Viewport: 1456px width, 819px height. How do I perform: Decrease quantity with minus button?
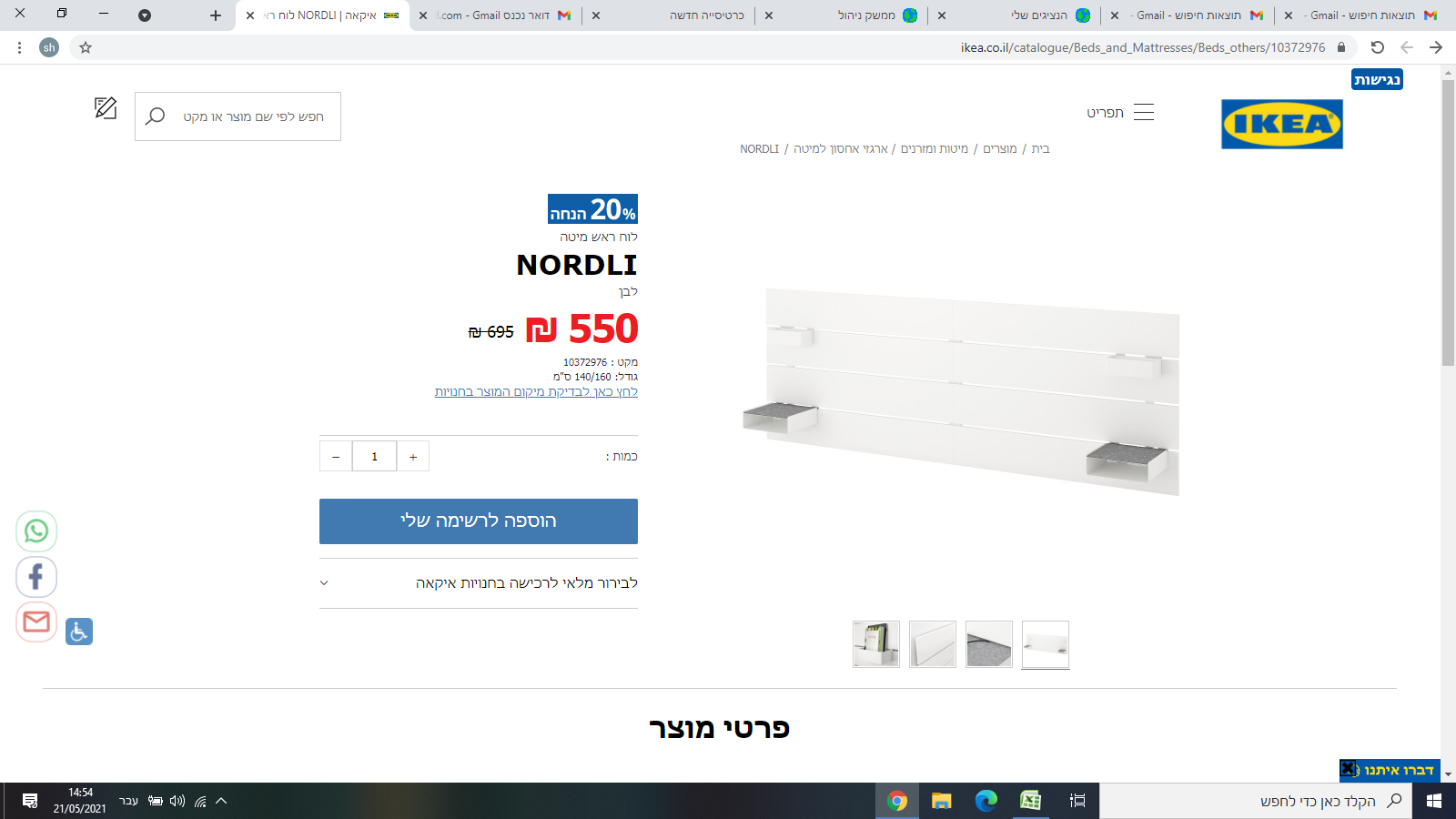[336, 457]
